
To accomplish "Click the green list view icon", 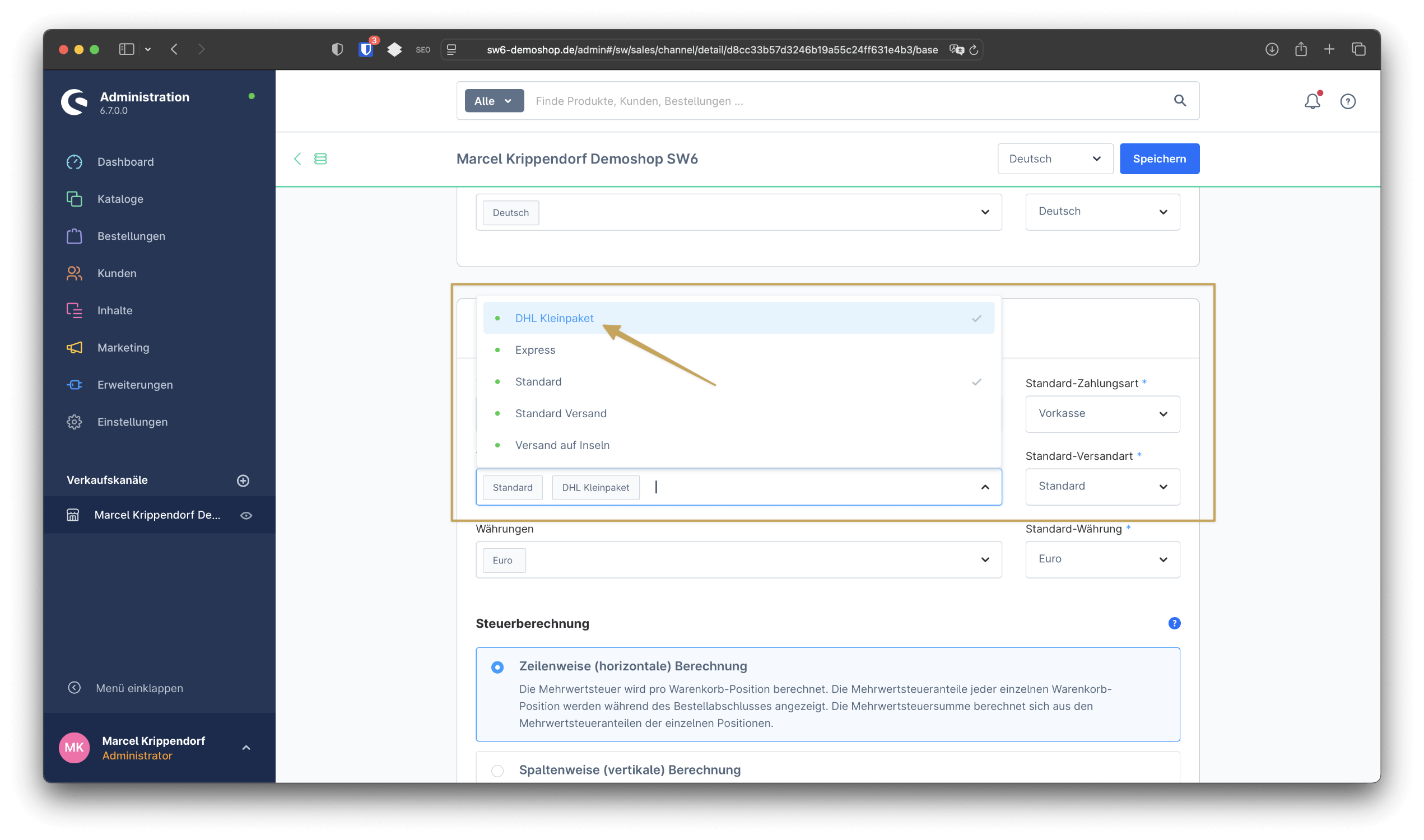I will coord(320,159).
